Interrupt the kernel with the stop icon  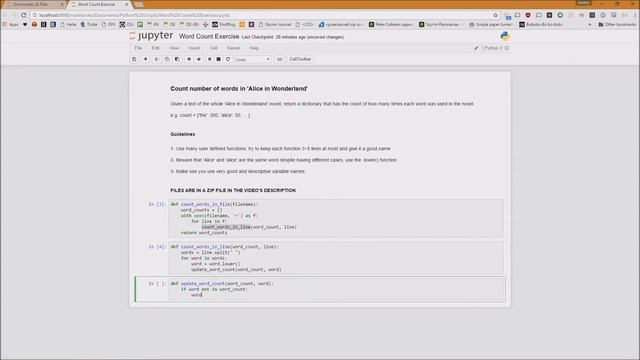coord(218,59)
